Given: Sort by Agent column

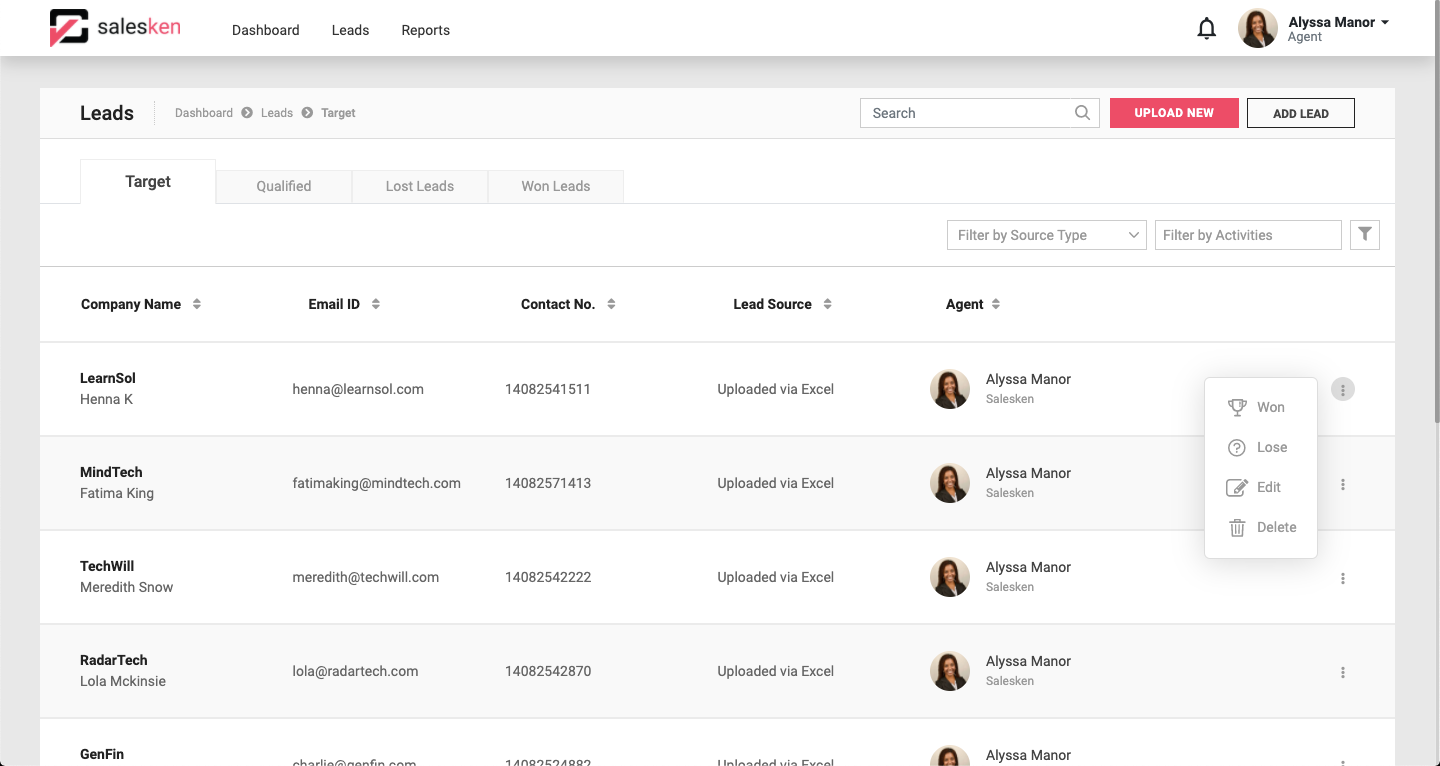Looking at the screenshot, I should coord(996,304).
